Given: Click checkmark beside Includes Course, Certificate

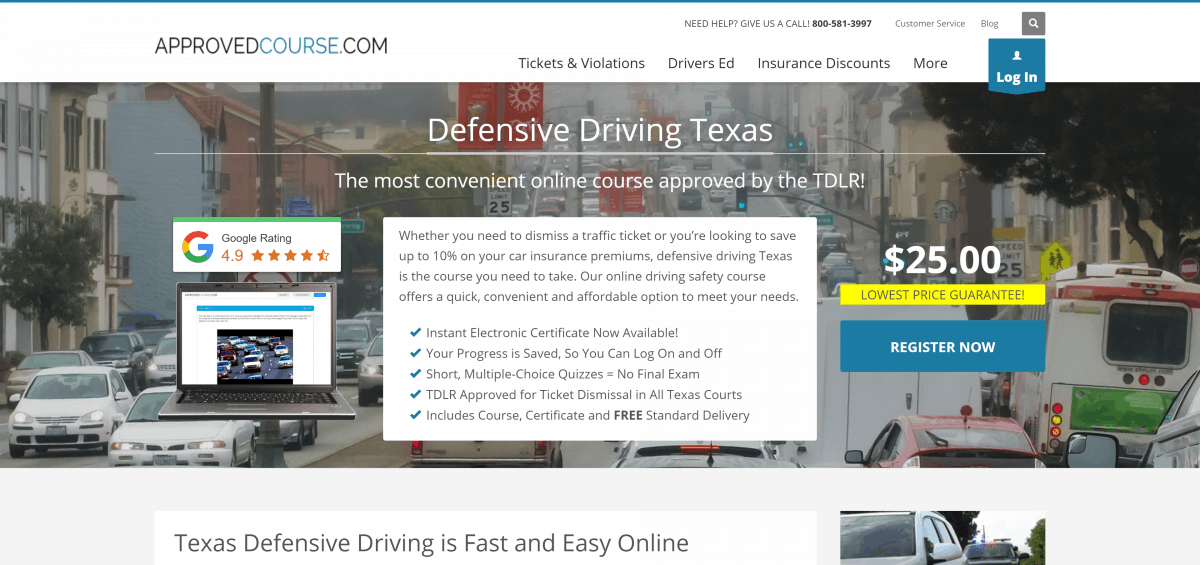Looking at the screenshot, I should click(415, 415).
